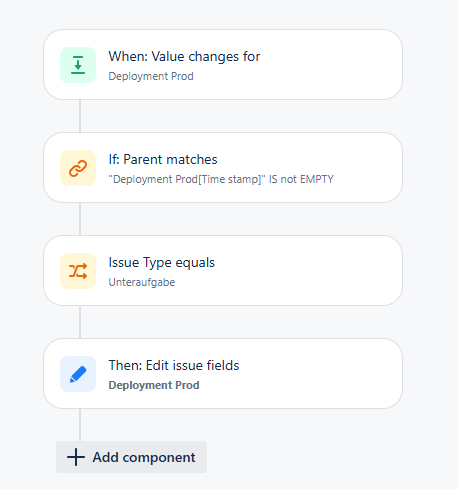Click the 'If: Parent matches' heading
The width and height of the screenshot is (458, 489).
[163, 159]
